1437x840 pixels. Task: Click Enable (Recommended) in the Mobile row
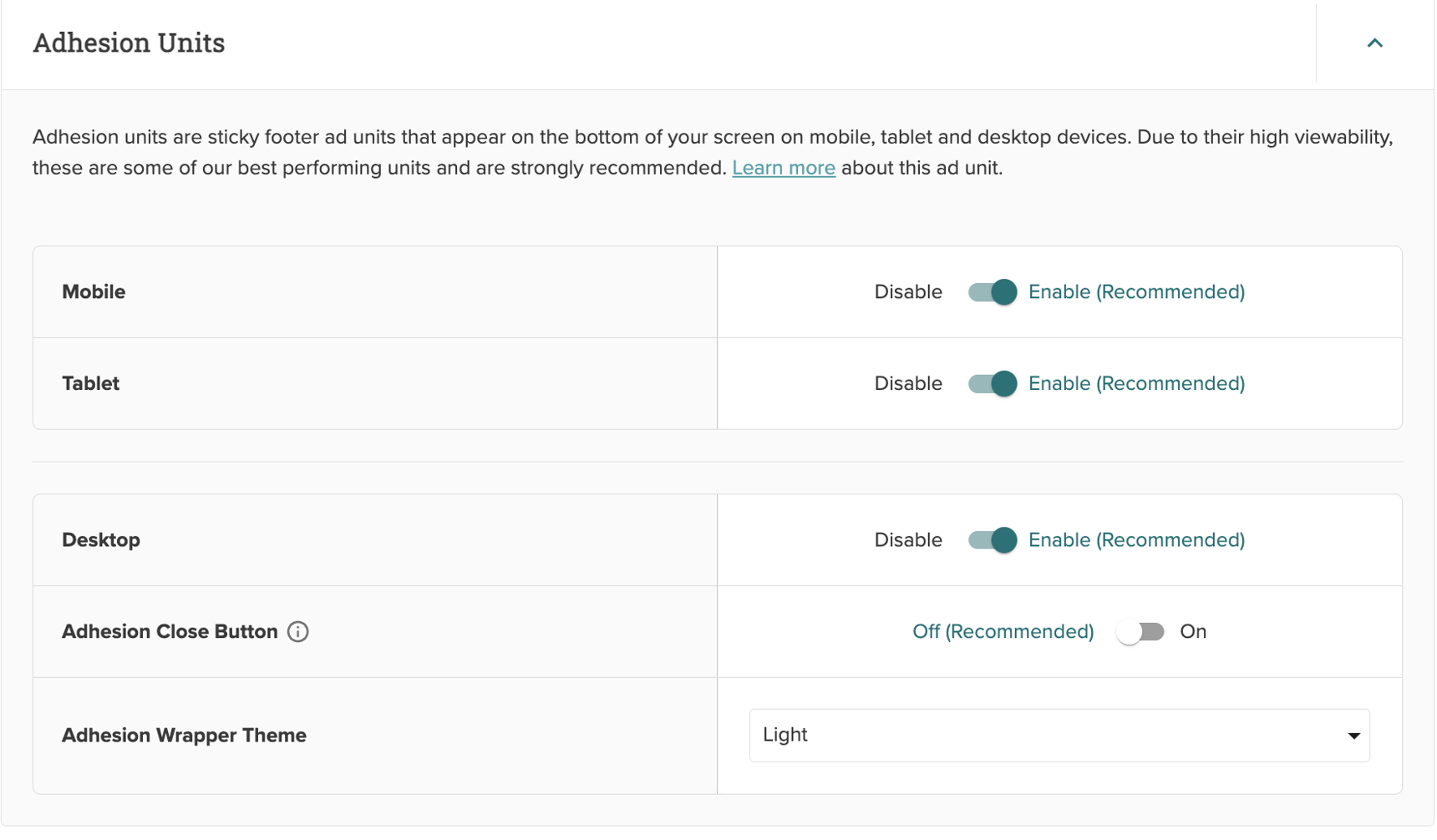[1136, 292]
